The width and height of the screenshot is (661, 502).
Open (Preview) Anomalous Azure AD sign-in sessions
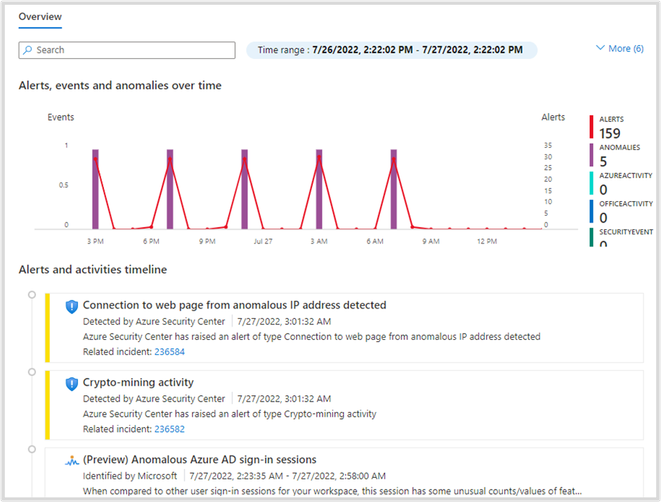pyautogui.click(x=199, y=459)
